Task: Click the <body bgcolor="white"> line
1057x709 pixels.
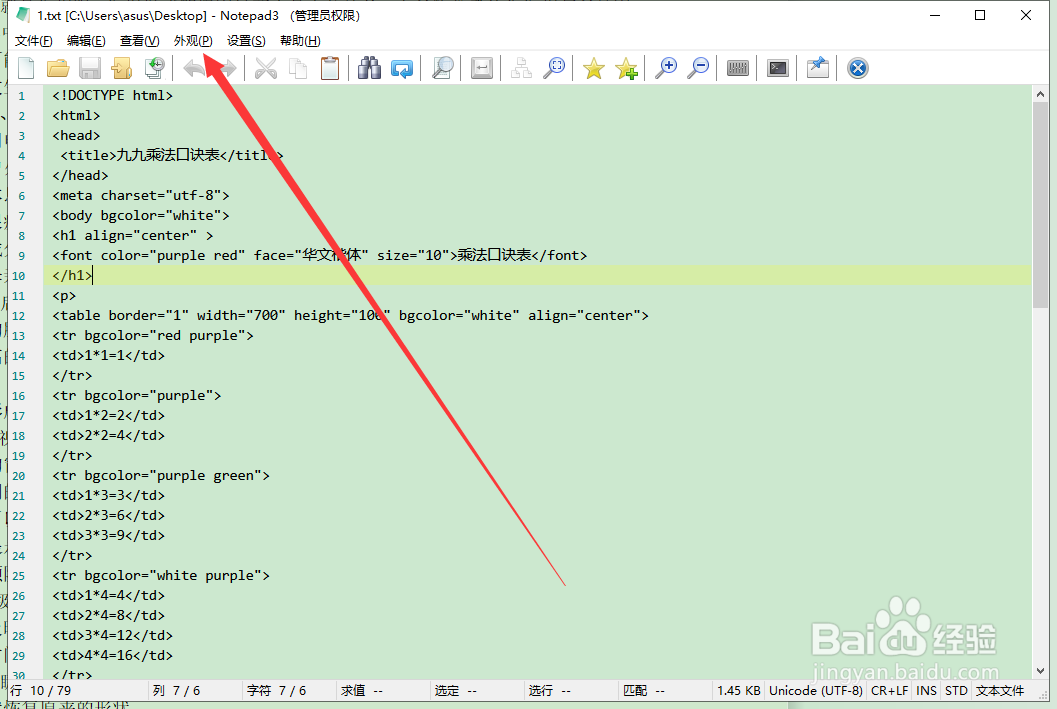Action: 141,216
